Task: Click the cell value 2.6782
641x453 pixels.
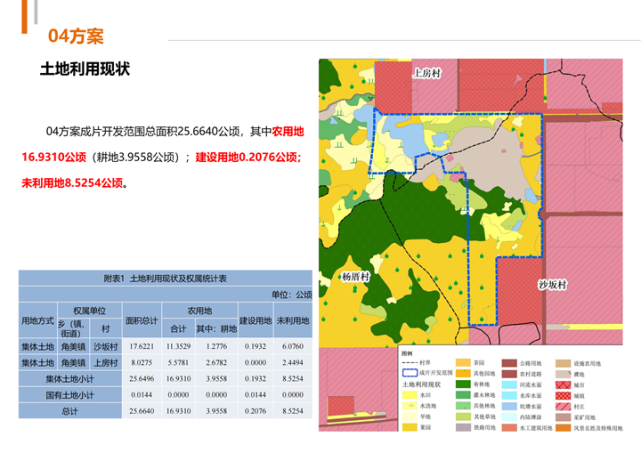Action: pos(216,363)
